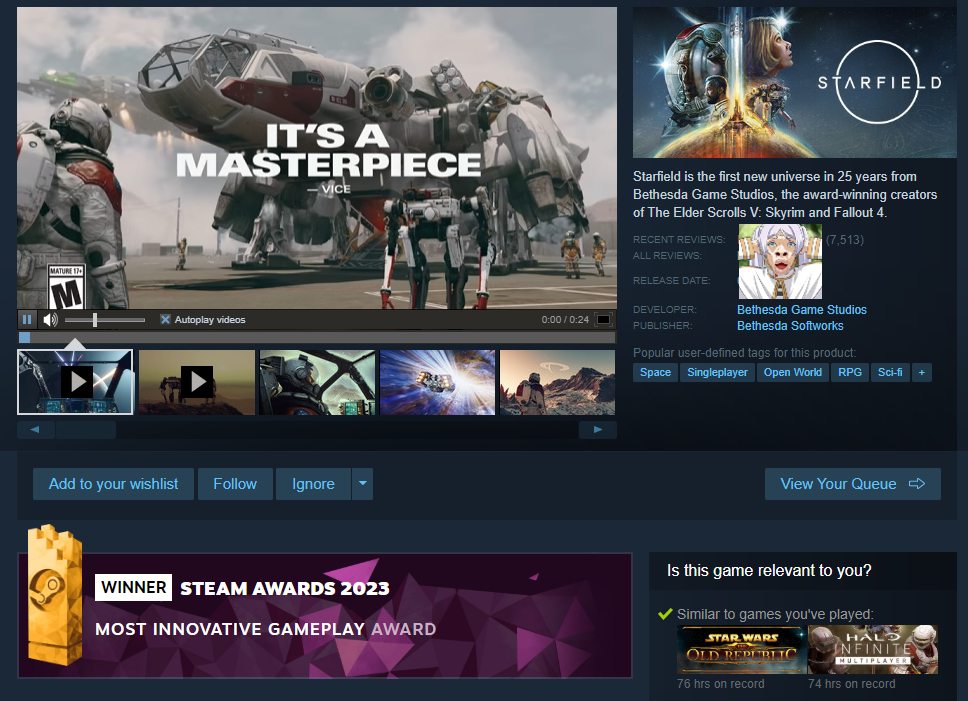This screenshot has width=968, height=701.
Task: Add Starfield to your wishlist
Action: coord(113,484)
